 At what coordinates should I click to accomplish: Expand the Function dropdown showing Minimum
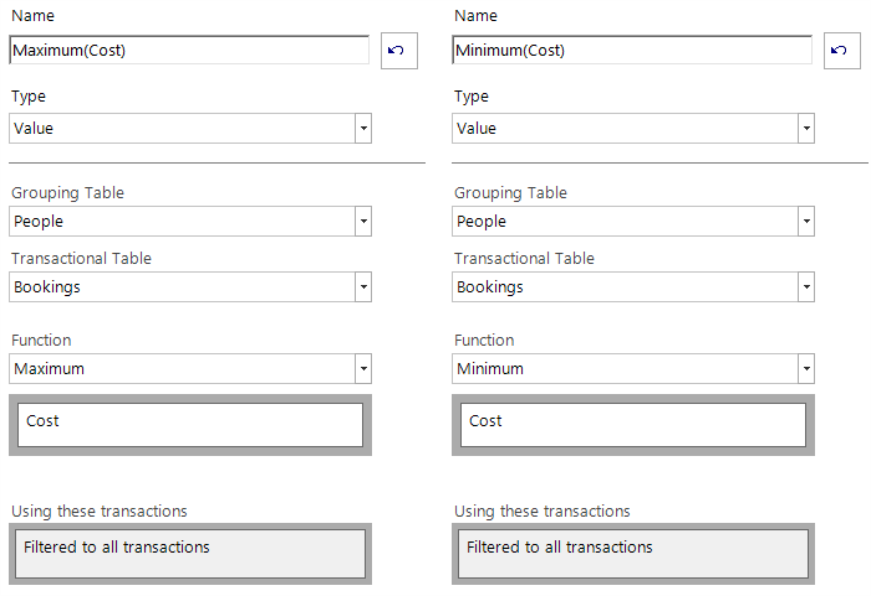[x=806, y=369]
